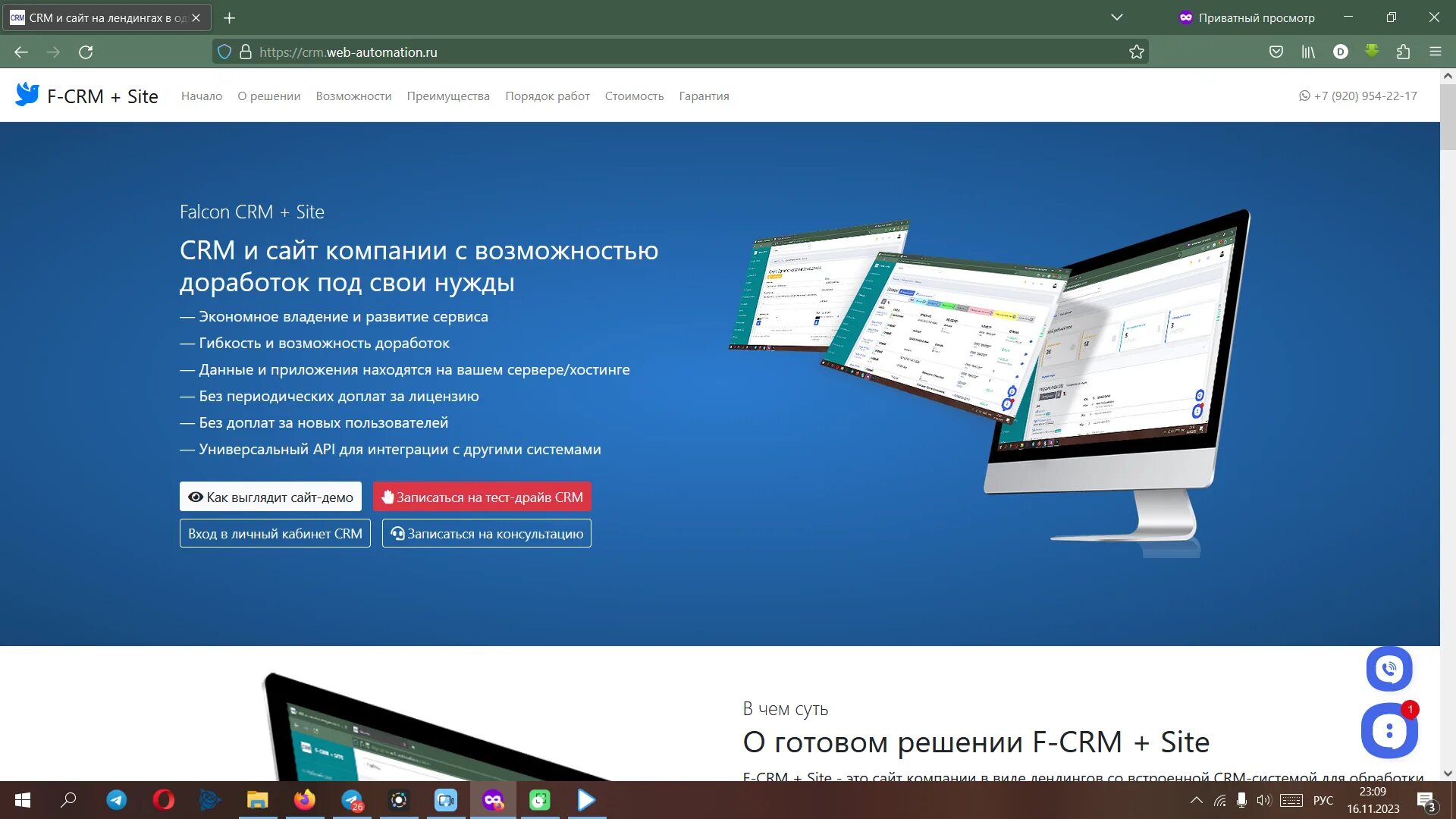Click the browser forward arrow

(x=53, y=52)
